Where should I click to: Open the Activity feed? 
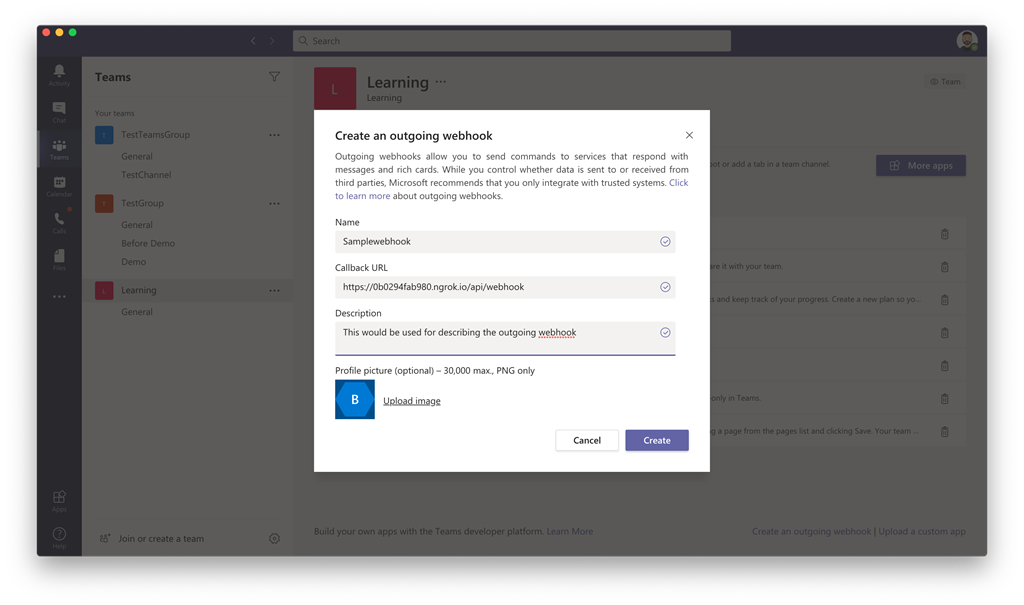click(x=59, y=75)
